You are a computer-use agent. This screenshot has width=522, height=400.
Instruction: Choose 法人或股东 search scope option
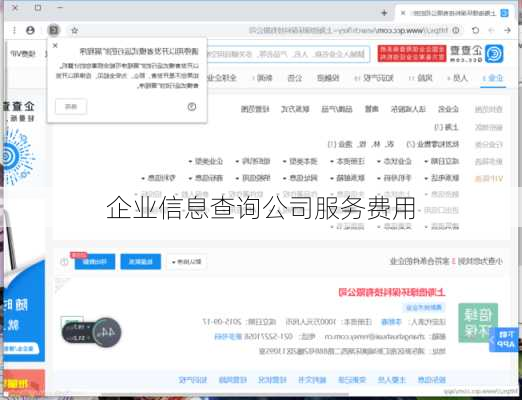point(408,109)
